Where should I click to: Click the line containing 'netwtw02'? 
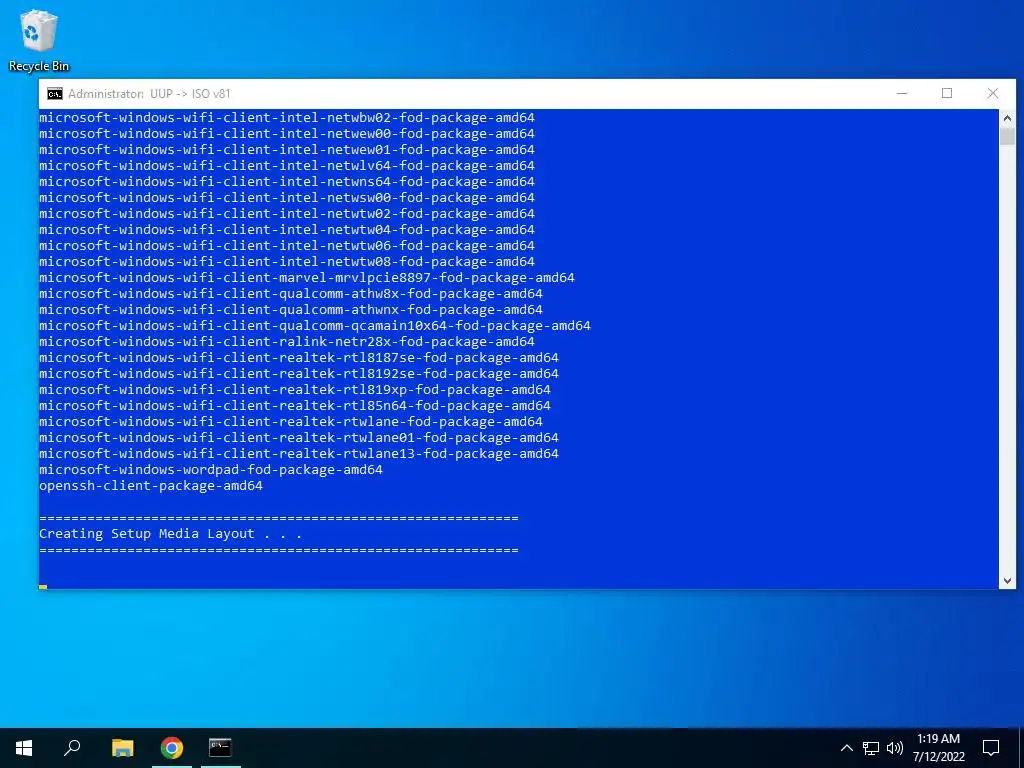(287, 214)
